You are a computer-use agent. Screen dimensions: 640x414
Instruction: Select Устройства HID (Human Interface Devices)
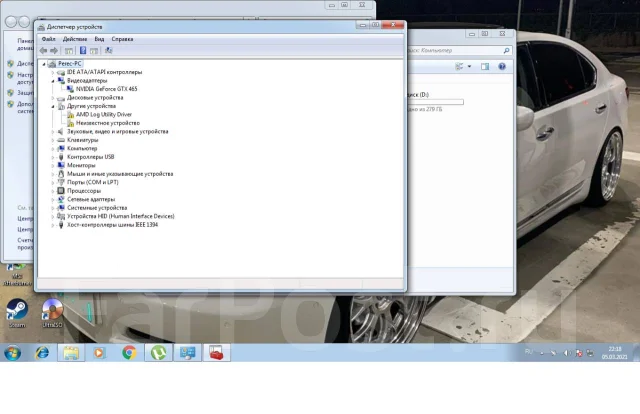click(x=120, y=216)
